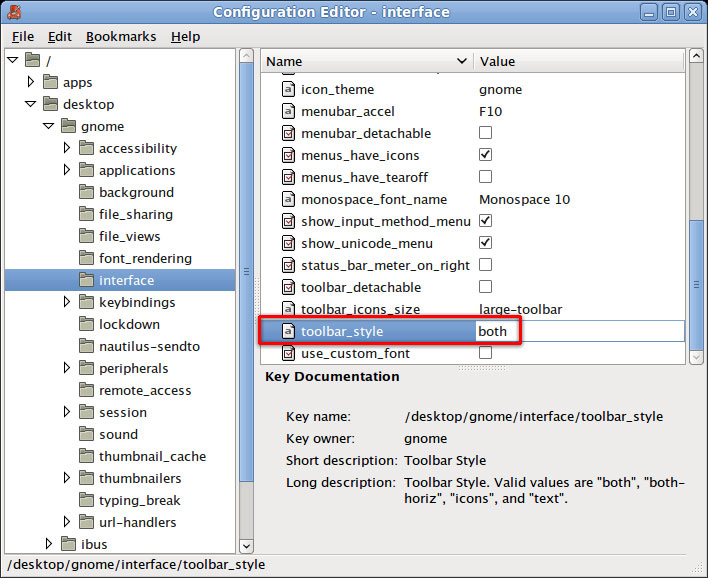This screenshot has width=708, height=578.
Task: Expand the session folder arrow
Action: point(67,412)
